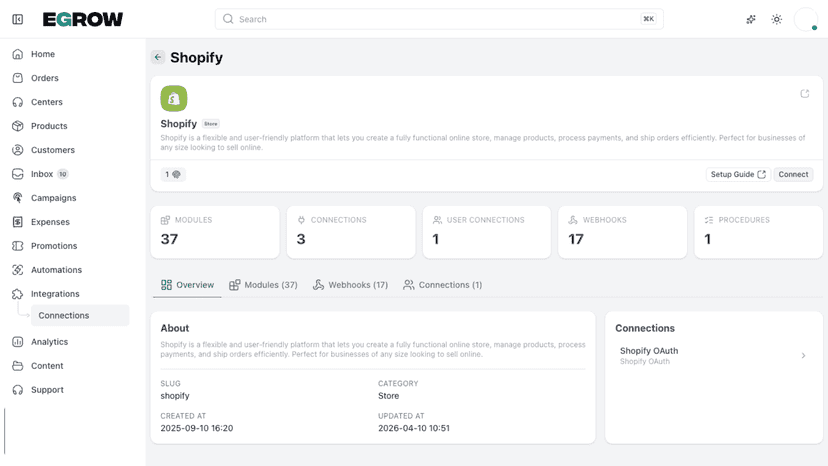Click the Support headset icon
The image size is (828, 466).
tap(17, 390)
